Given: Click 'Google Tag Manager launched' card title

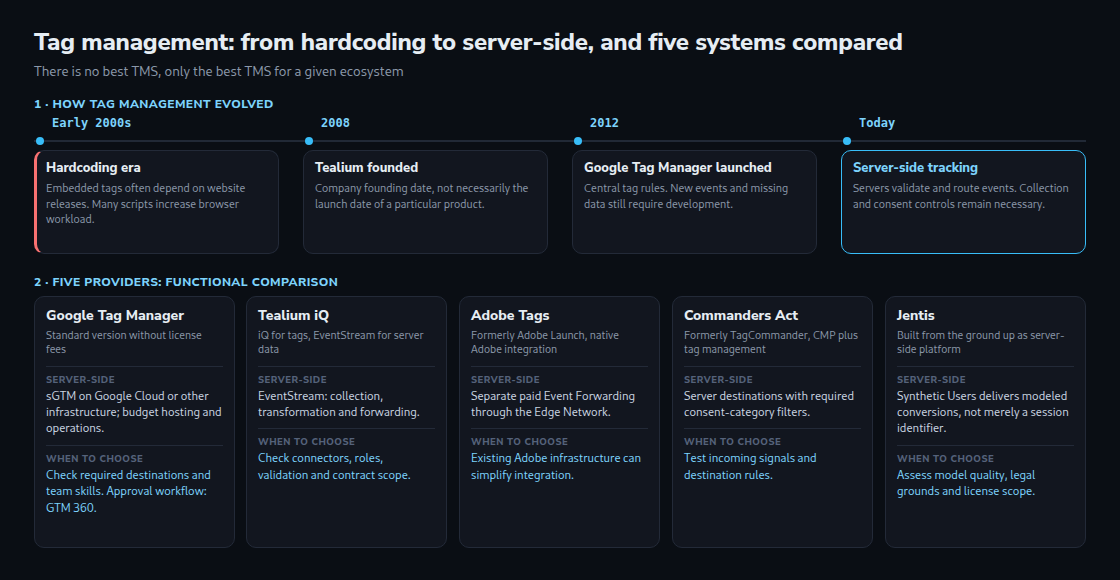Looking at the screenshot, I should 678,167.
